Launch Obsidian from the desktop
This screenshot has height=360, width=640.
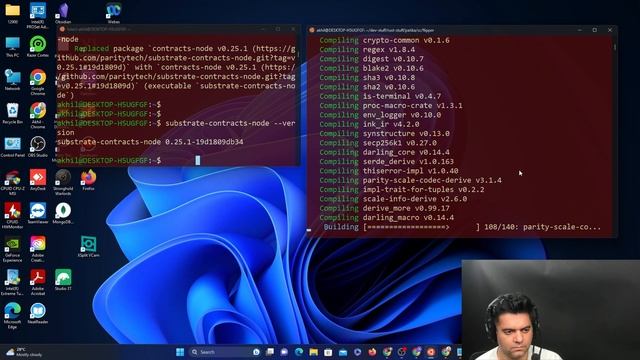[63, 13]
